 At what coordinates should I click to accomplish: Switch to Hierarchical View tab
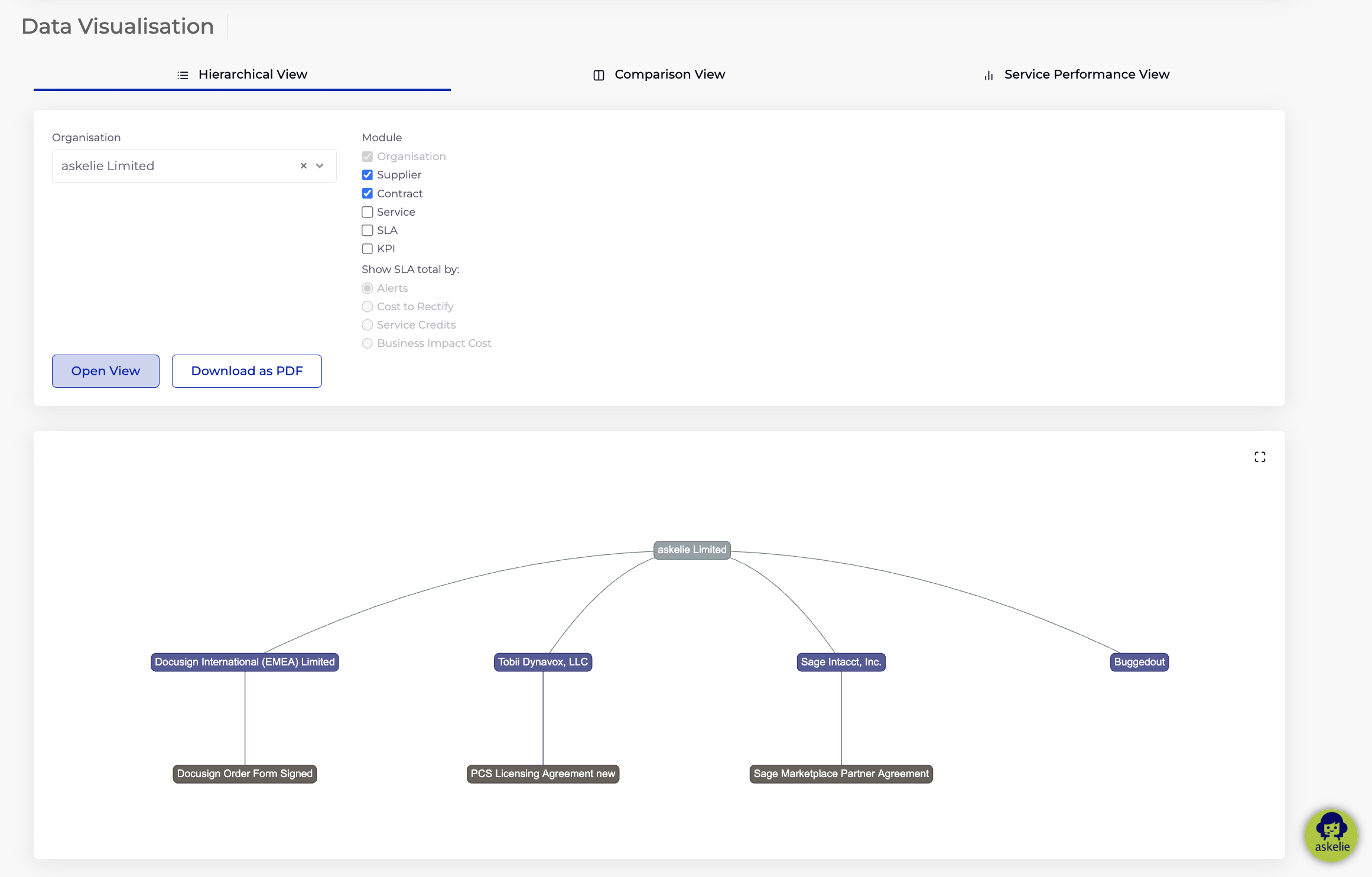click(242, 74)
